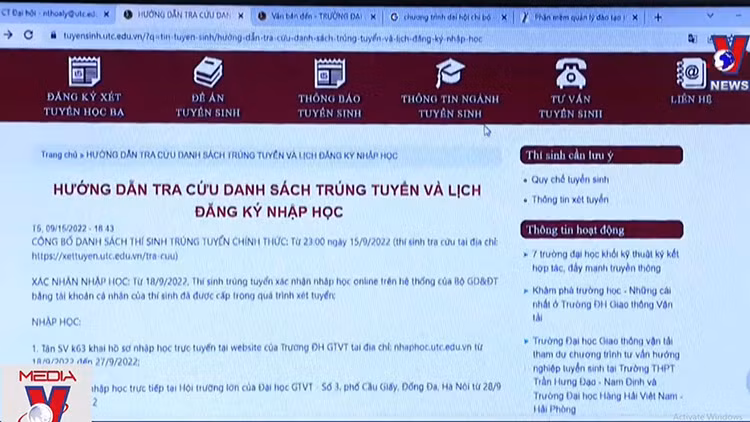The height and width of the screenshot is (422, 750).
Task: Go forward with browser arrow icon
Action: [8, 34]
